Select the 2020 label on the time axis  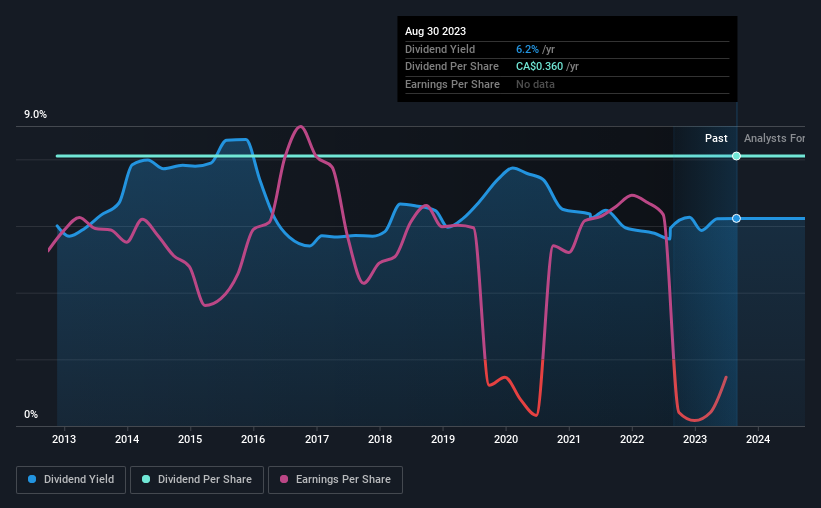pyautogui.click(x=506, y=439)
